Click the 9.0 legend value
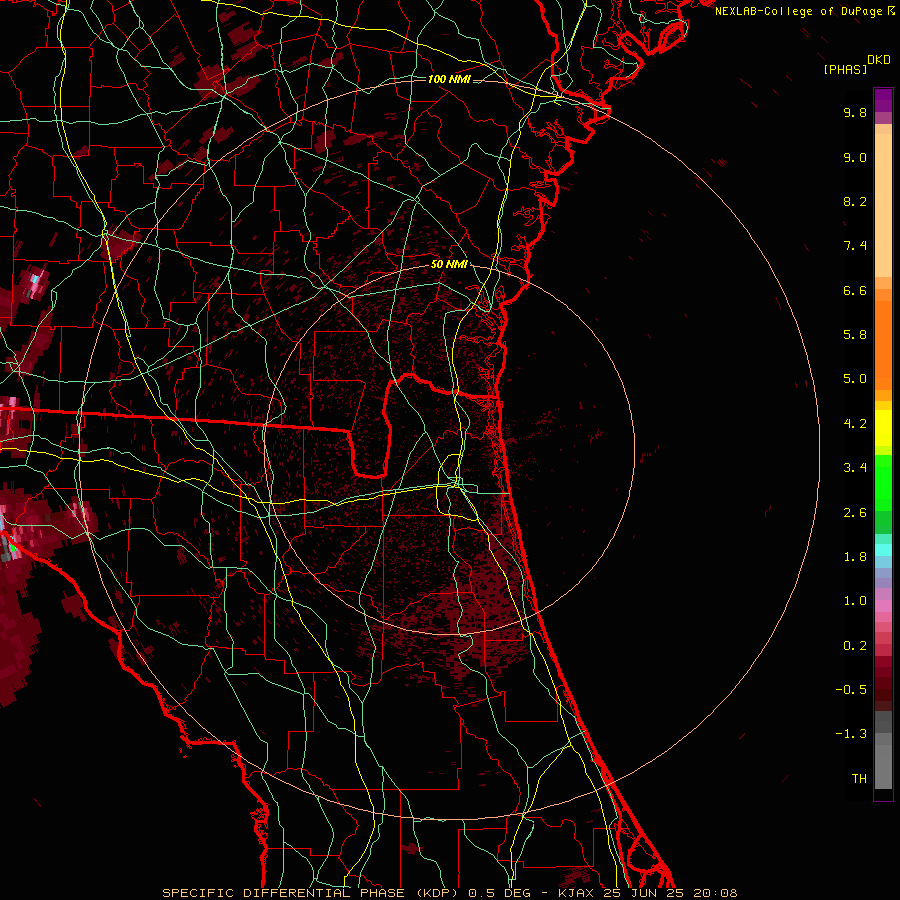Image resolution: width=900 pixels, height=900 pixels. point(855,157)
